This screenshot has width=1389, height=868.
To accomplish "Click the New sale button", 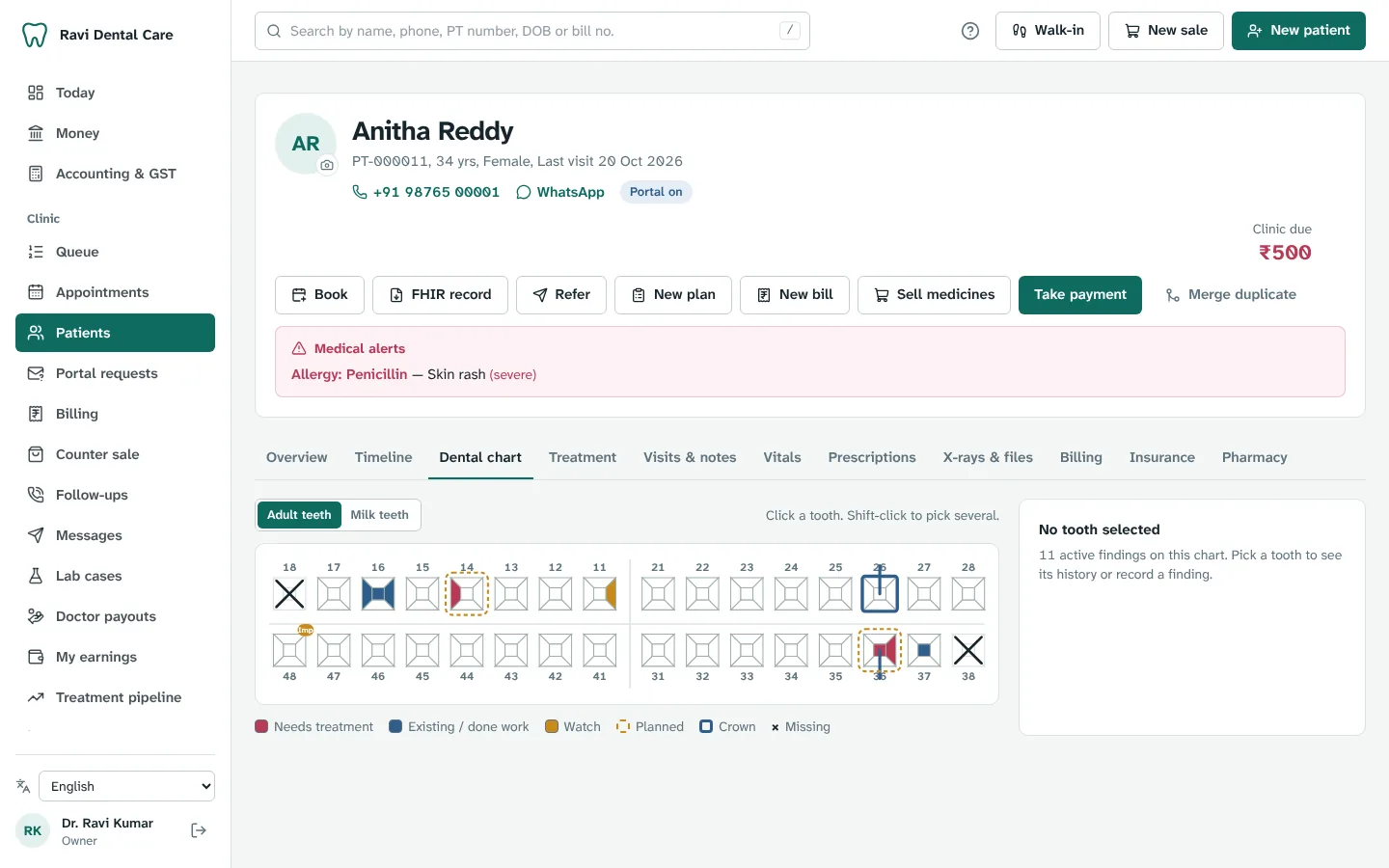I will 1166,31.
